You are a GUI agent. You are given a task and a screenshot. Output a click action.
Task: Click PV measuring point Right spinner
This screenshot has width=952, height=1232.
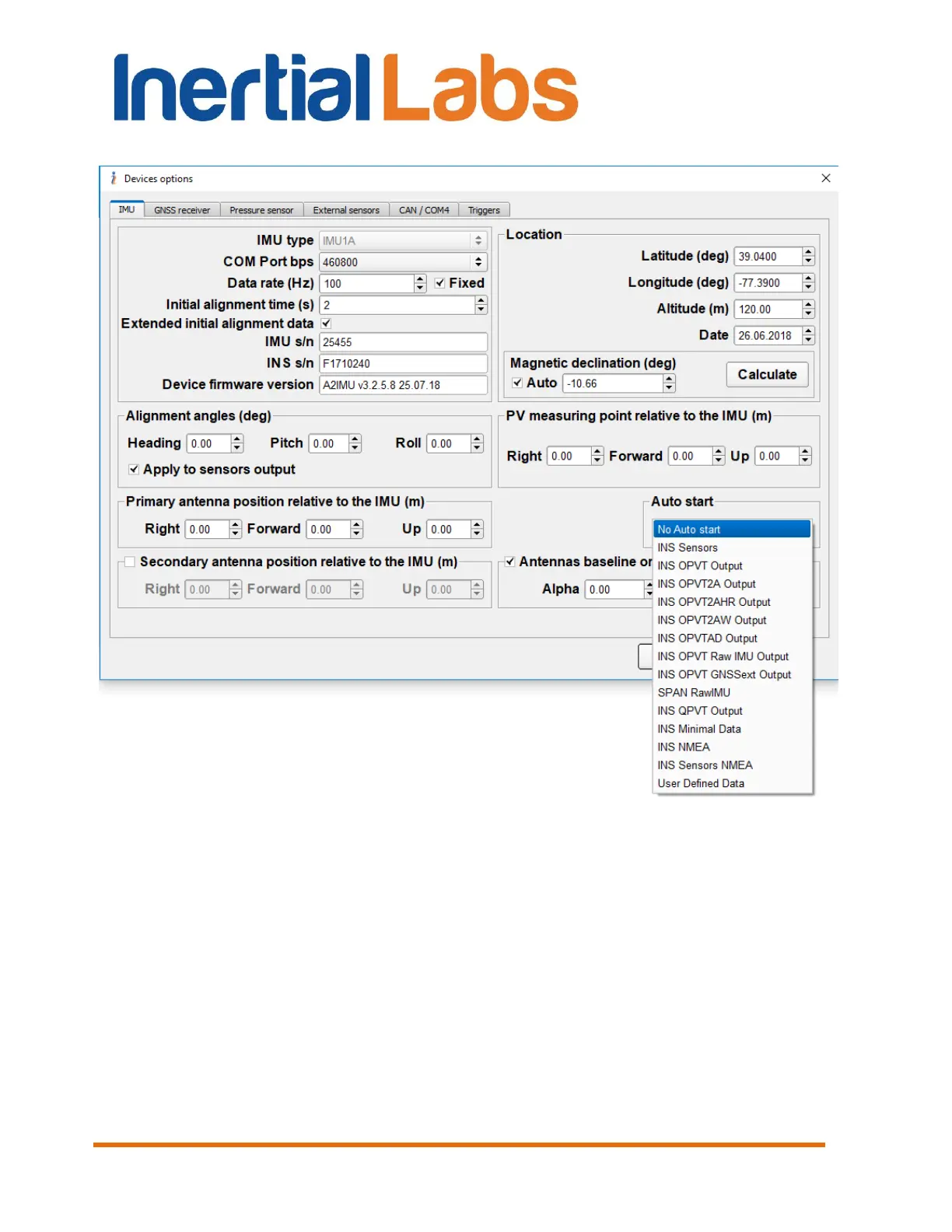(597, 456)
